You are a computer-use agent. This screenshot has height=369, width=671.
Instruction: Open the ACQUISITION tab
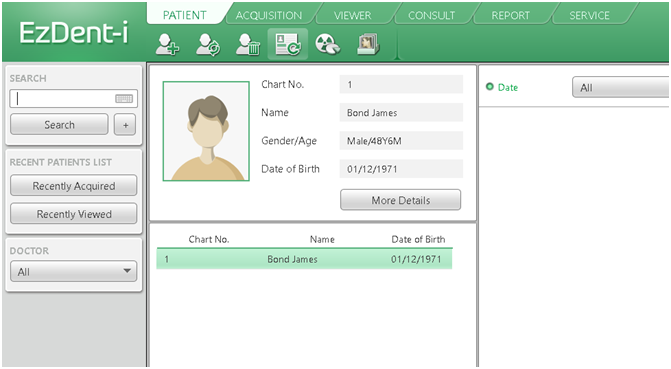coord(269,15)
